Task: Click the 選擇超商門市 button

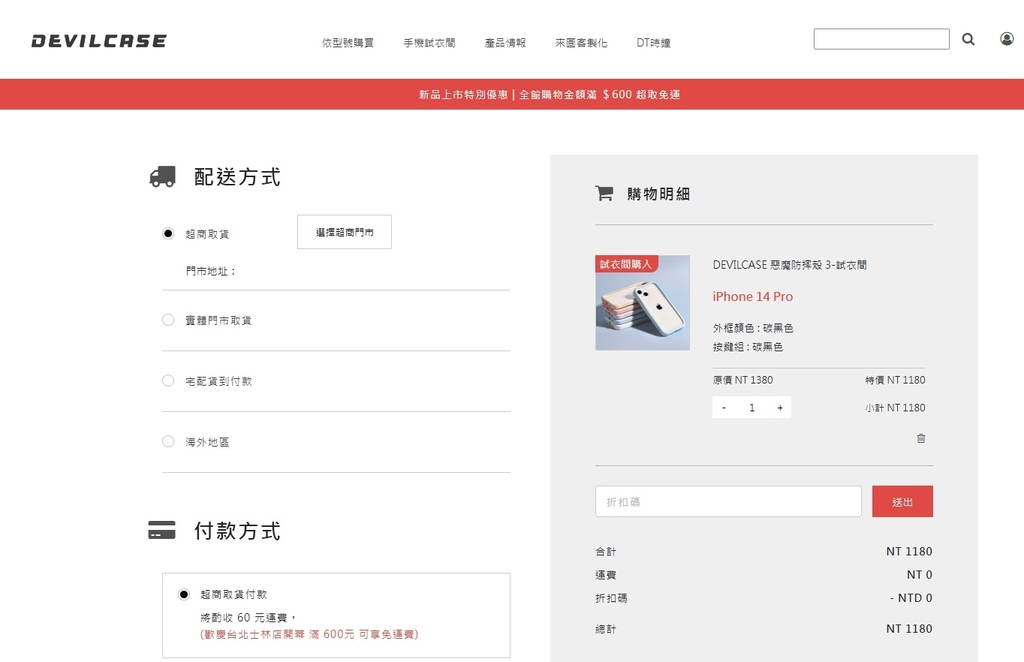Action: pos(344,232)
